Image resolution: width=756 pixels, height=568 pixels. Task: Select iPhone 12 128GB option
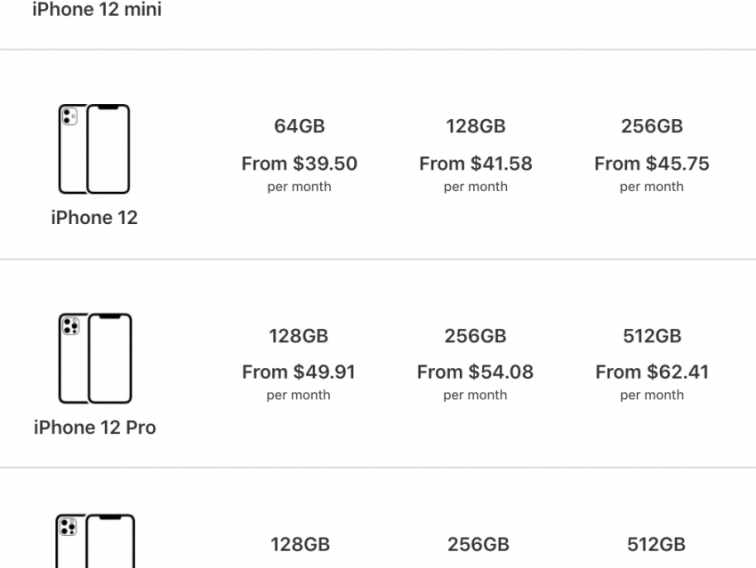click(x=475, y=126)
